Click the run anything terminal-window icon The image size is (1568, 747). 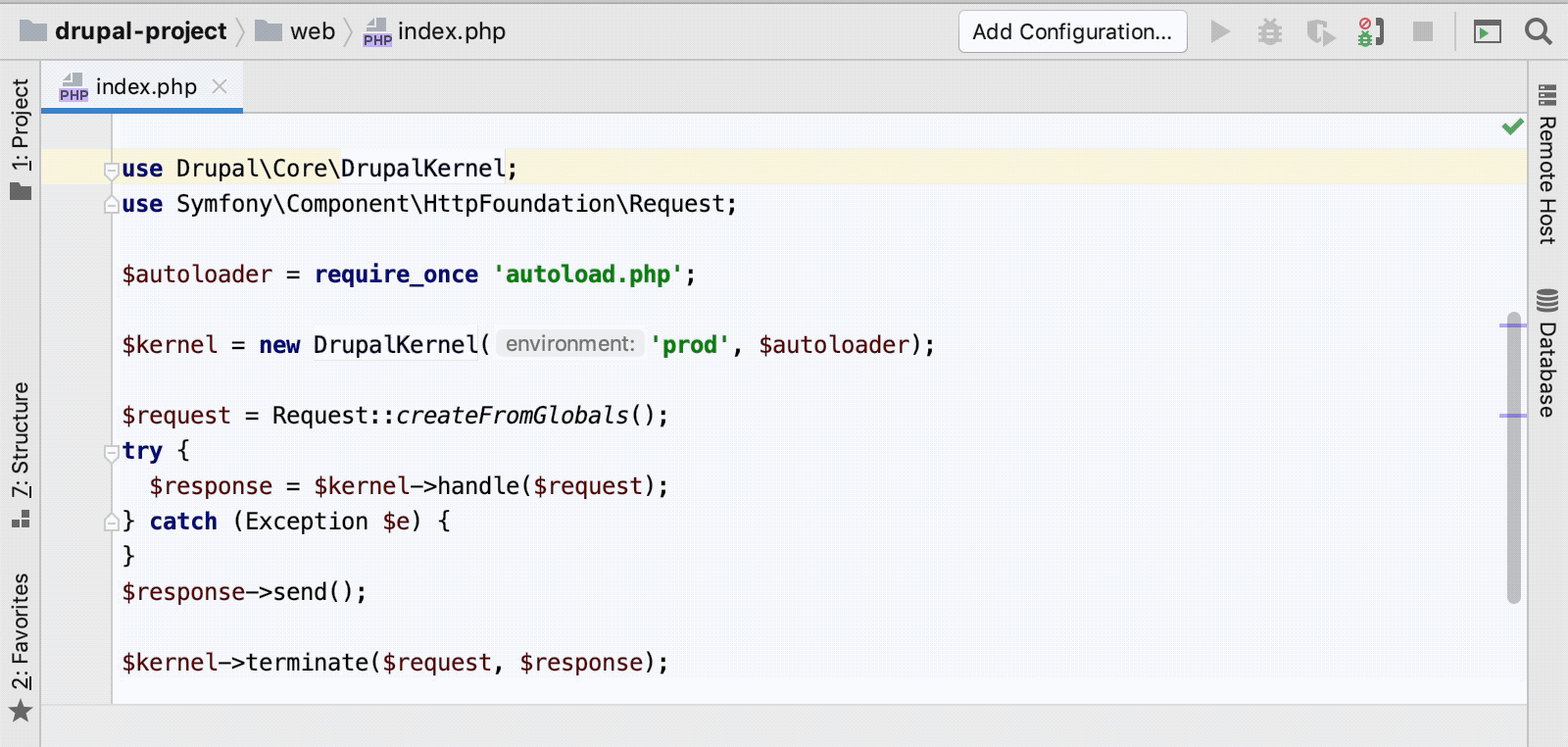1488,32
